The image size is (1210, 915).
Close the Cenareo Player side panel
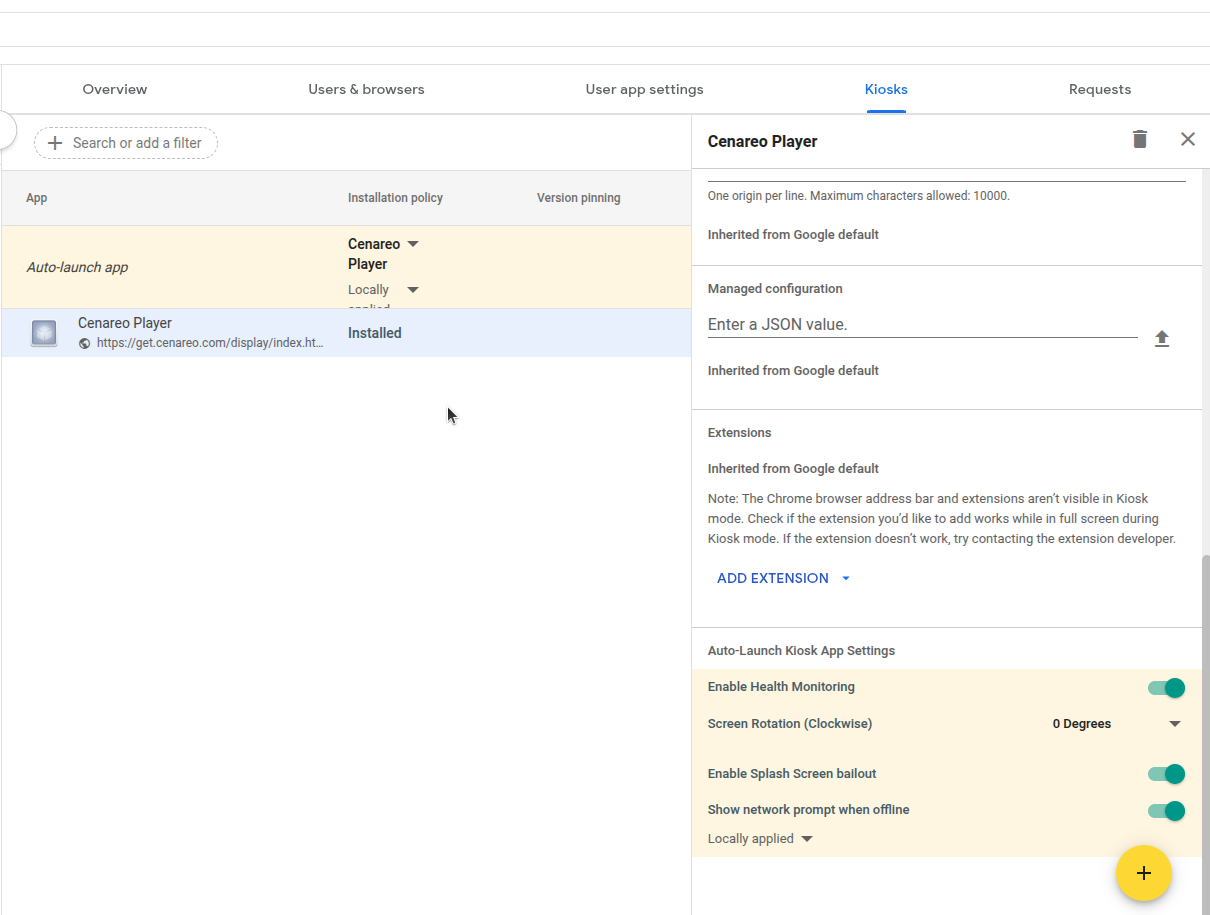tap(1187, 140)
